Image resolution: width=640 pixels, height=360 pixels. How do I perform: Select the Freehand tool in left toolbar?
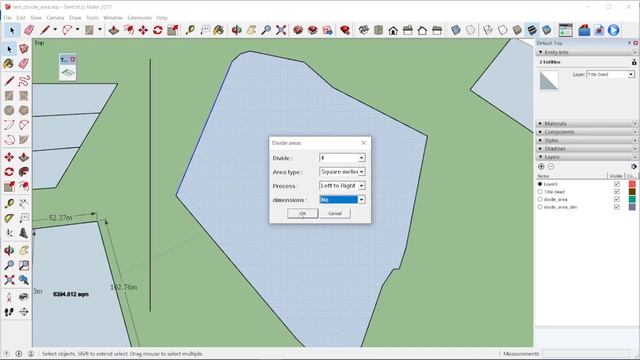tap(24, 80)
